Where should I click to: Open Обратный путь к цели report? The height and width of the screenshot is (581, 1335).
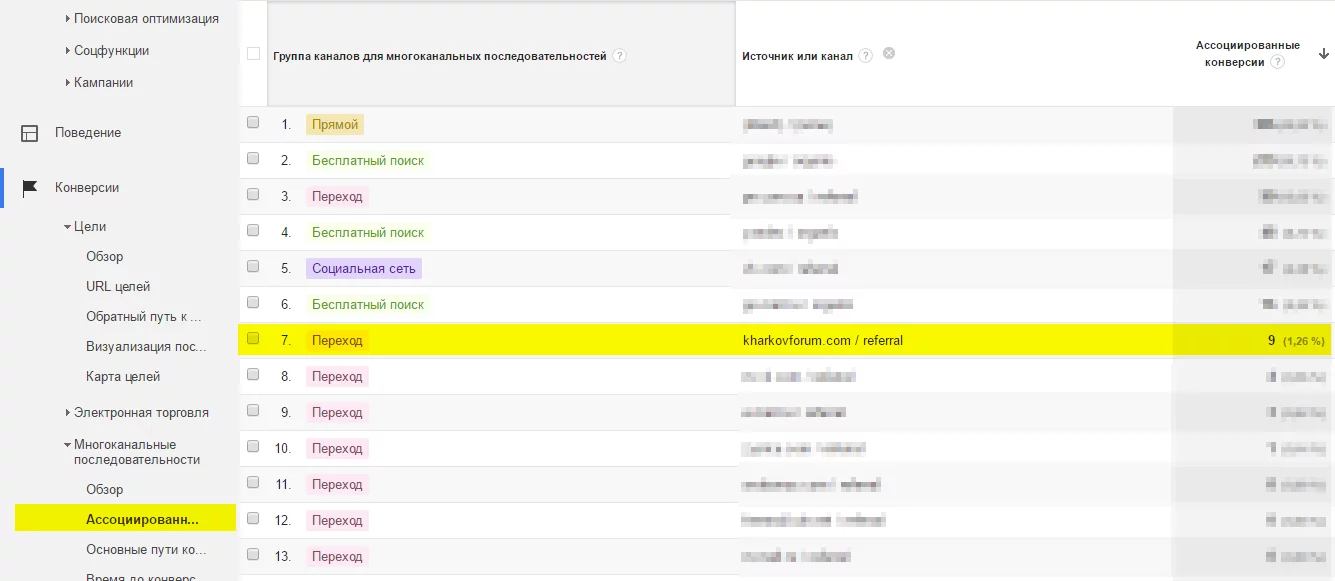pos(144,317)
